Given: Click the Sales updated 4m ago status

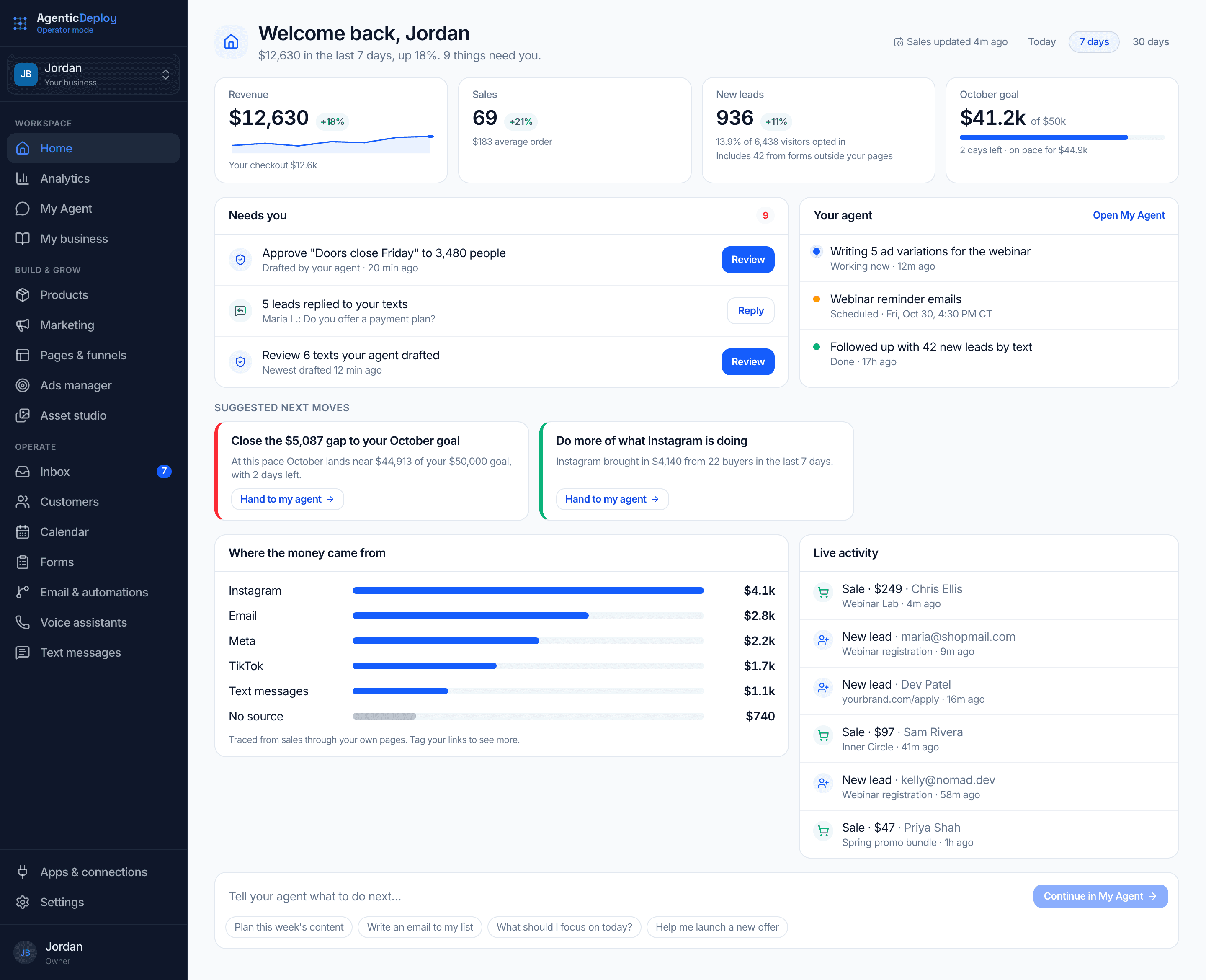Looking at the screenshot, I should (951, 42).
